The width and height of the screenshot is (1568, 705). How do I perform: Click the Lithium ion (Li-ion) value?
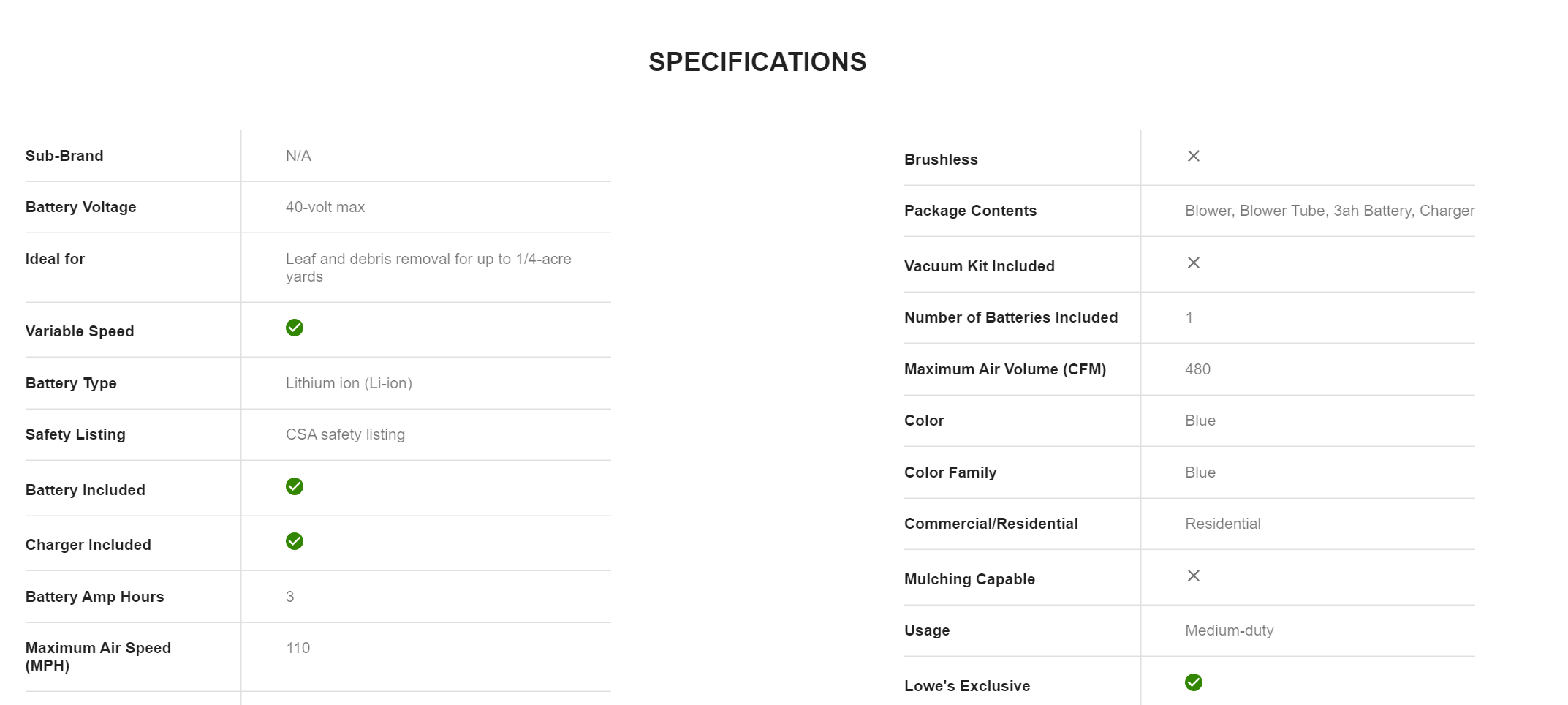click(349, 383)
